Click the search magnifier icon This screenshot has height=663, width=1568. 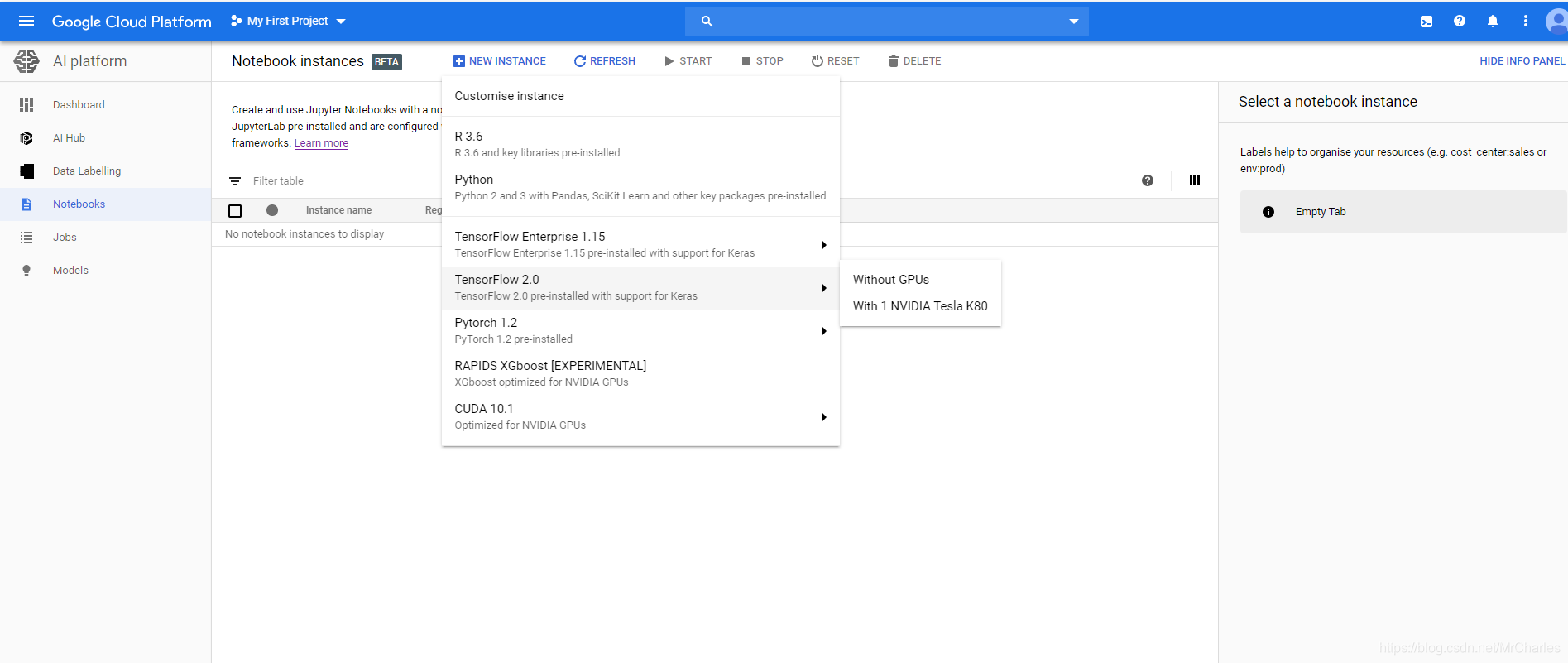[x=707, y=22]
